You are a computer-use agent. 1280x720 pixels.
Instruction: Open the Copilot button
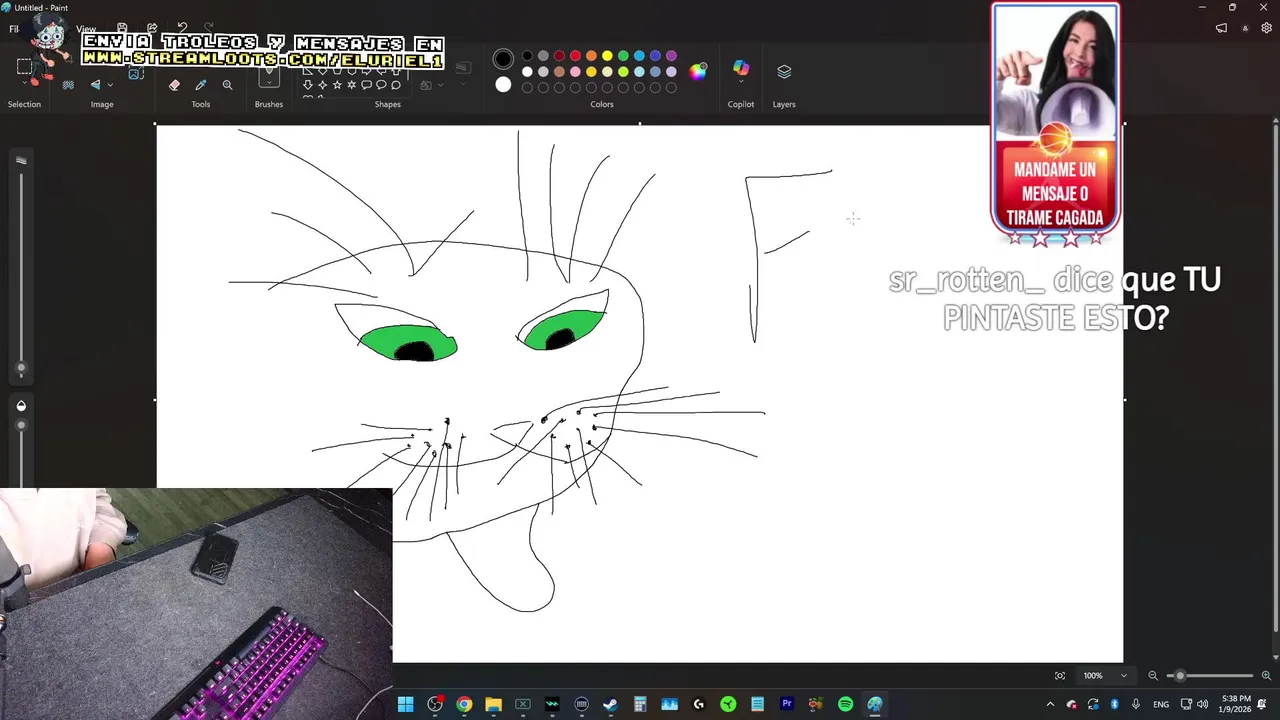click(x=741, y=68)
